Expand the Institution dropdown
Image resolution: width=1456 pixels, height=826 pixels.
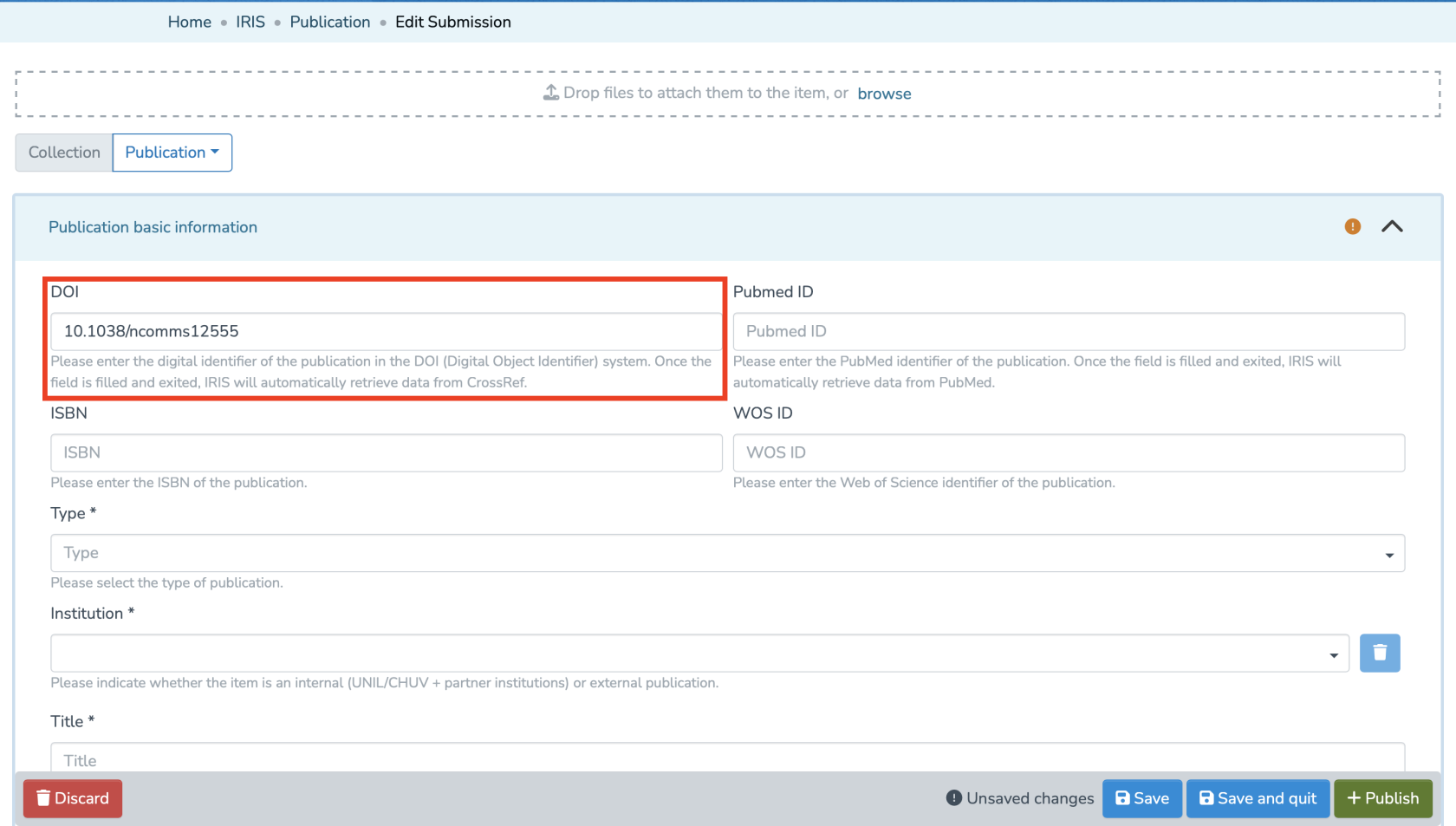click(x=699, y=654)
